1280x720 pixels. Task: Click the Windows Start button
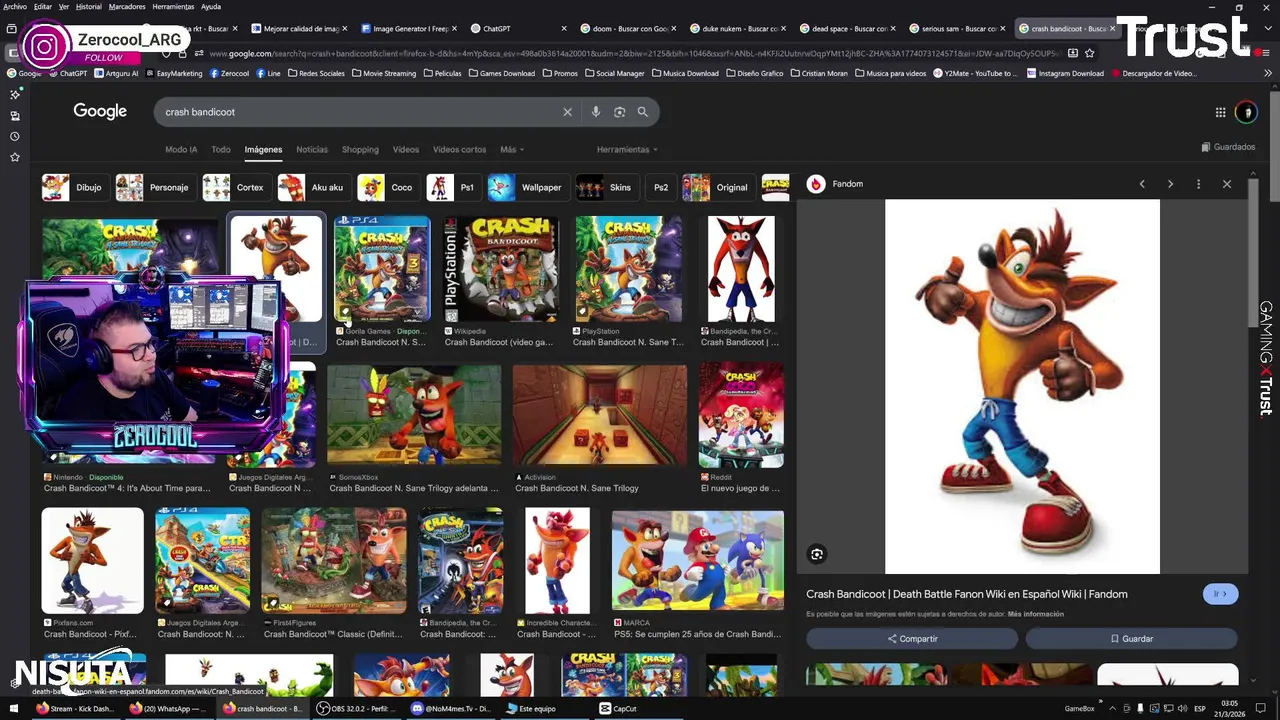[x=13, y=708]
